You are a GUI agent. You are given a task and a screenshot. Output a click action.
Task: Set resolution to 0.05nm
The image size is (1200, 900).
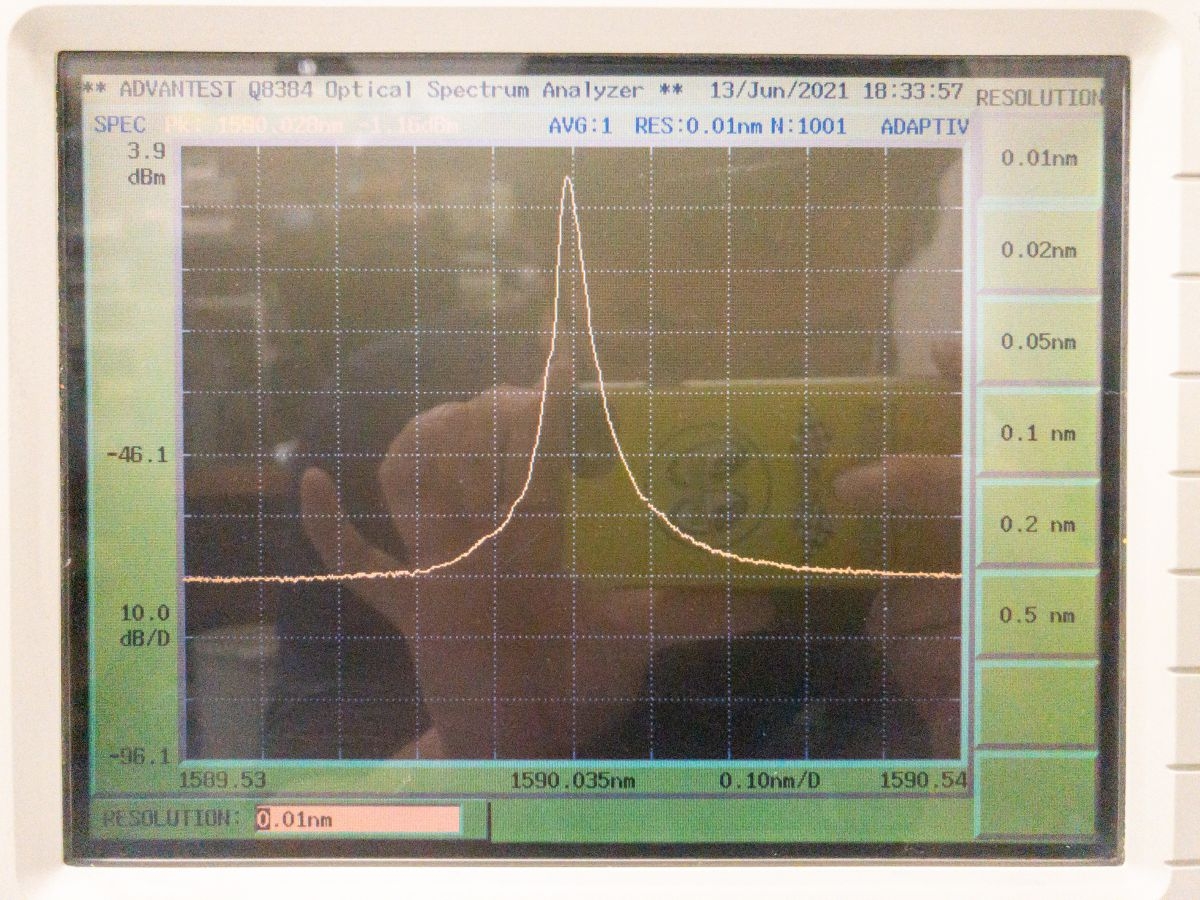tap(1039, 342)
